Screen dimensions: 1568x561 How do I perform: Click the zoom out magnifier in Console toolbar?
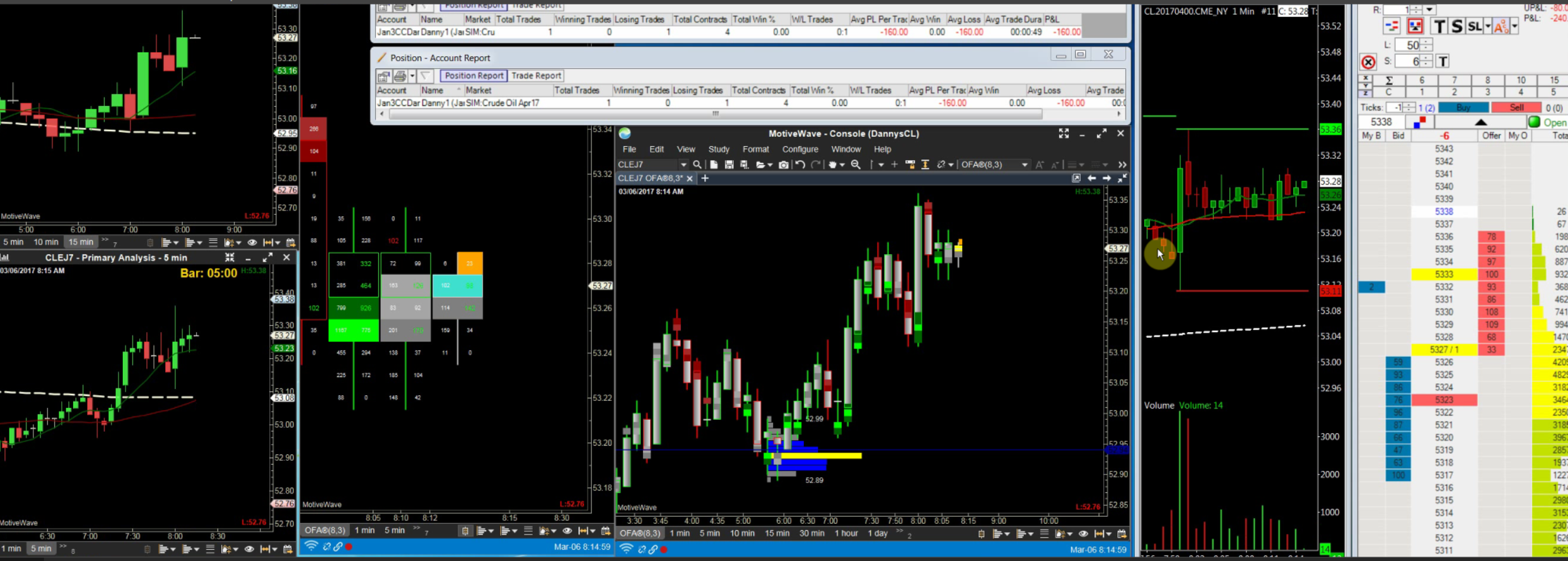click(856, 165)
